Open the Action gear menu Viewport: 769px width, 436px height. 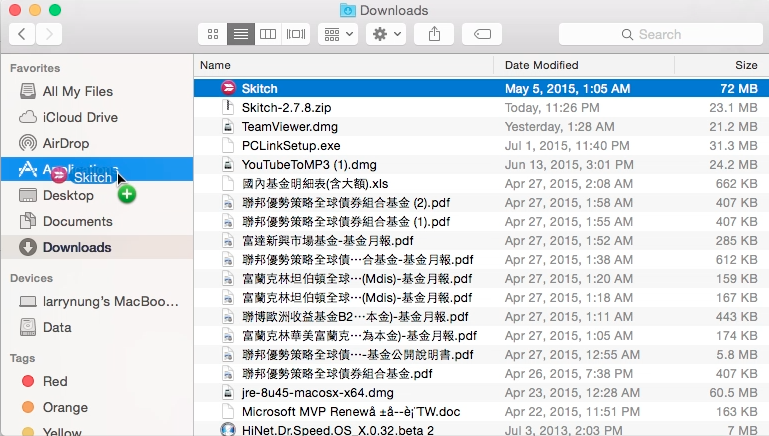tap(386, 34)
